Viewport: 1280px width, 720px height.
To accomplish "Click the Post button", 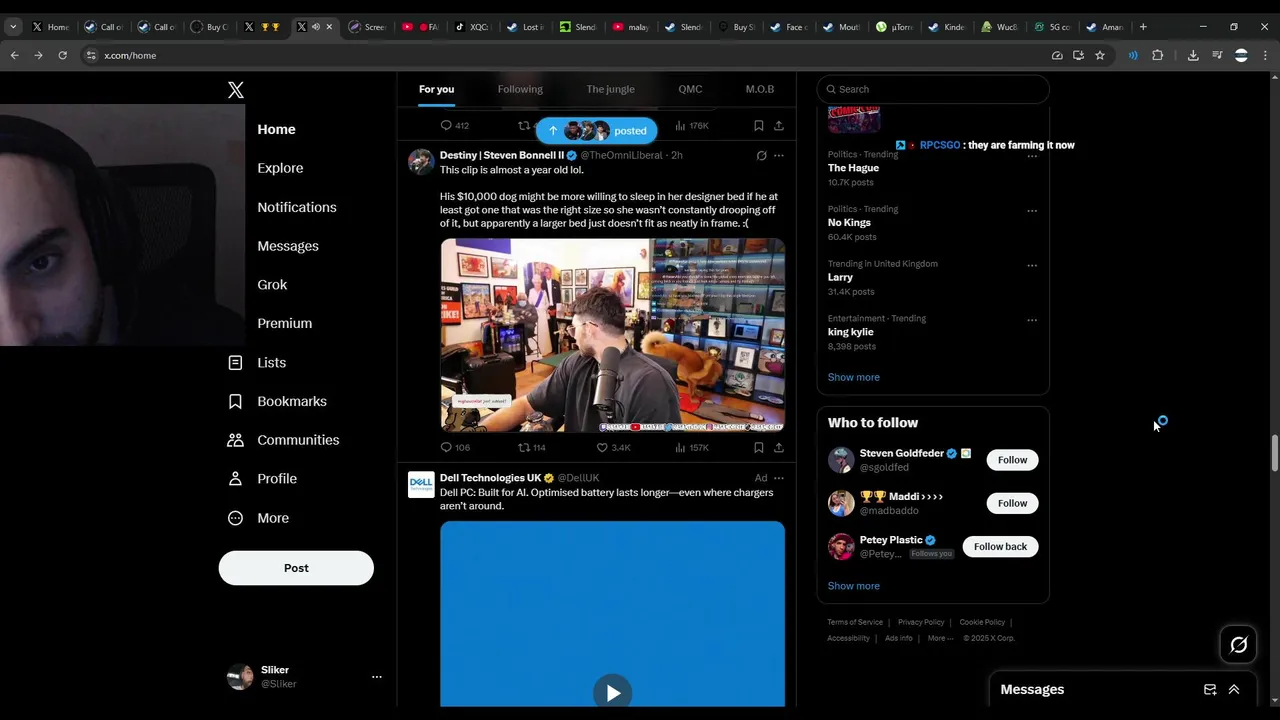I will point(296,568).
